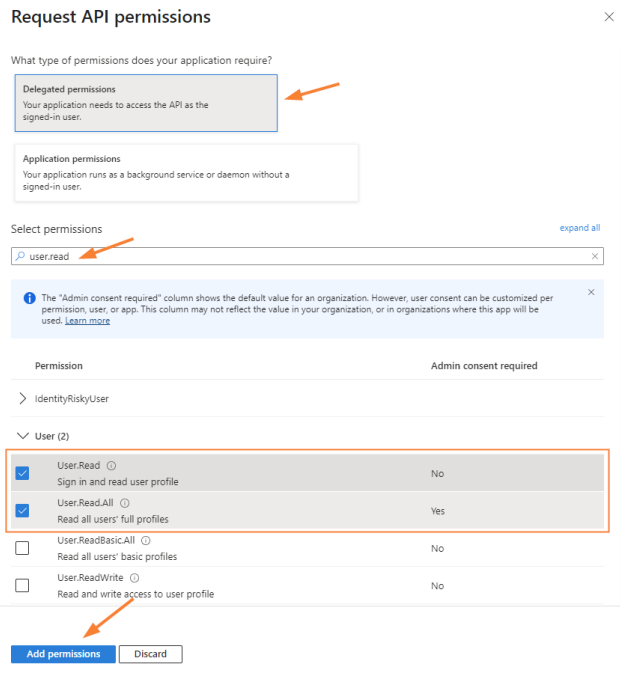This screenshot has width=620, height=677.
Task: Clear the user.read search text
Action: (595, 257)
